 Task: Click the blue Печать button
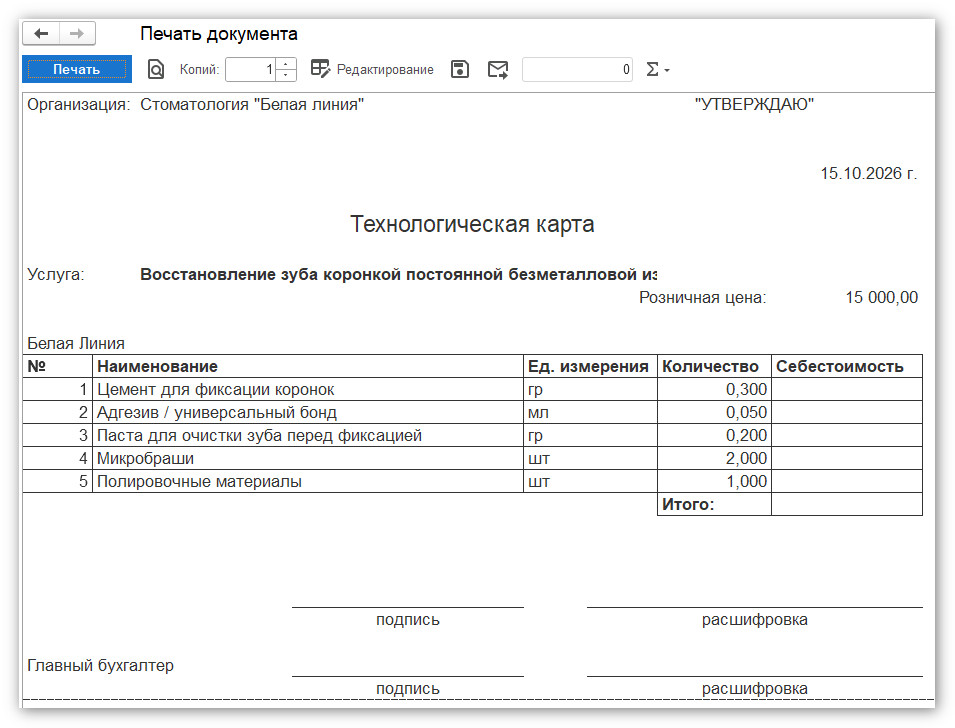click(77, 69)
